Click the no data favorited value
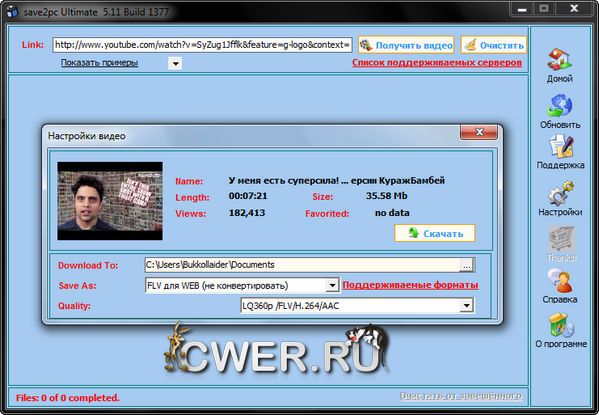 392,213
